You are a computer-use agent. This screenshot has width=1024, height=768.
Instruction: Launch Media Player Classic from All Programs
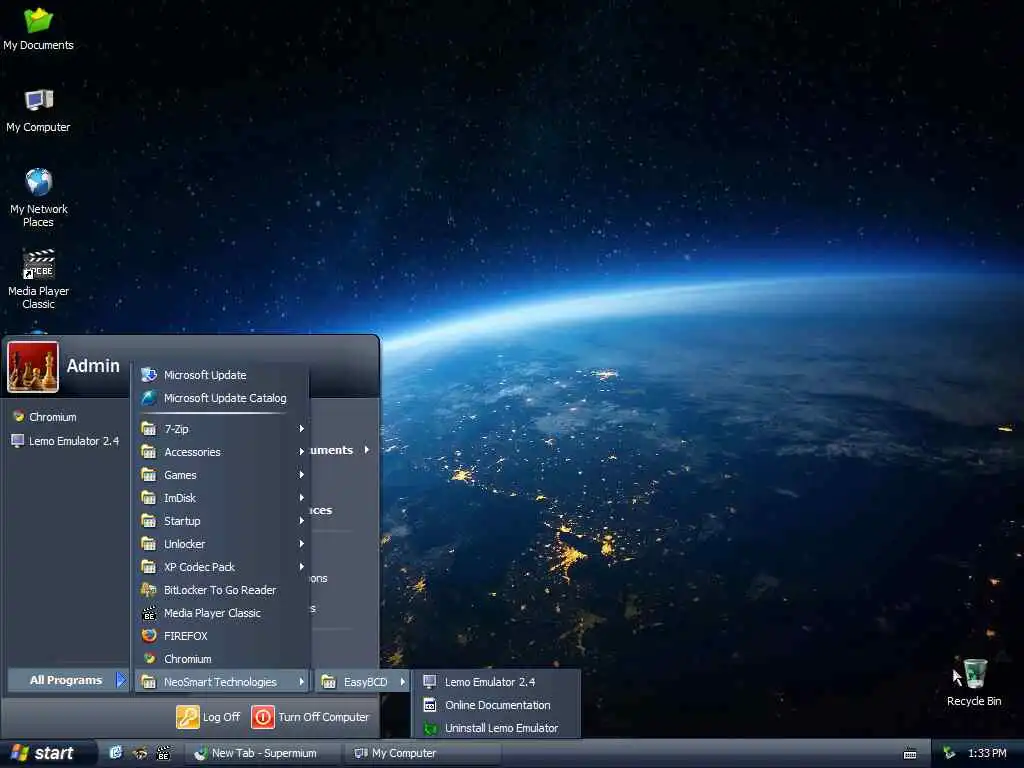click(x=222, y=613)
